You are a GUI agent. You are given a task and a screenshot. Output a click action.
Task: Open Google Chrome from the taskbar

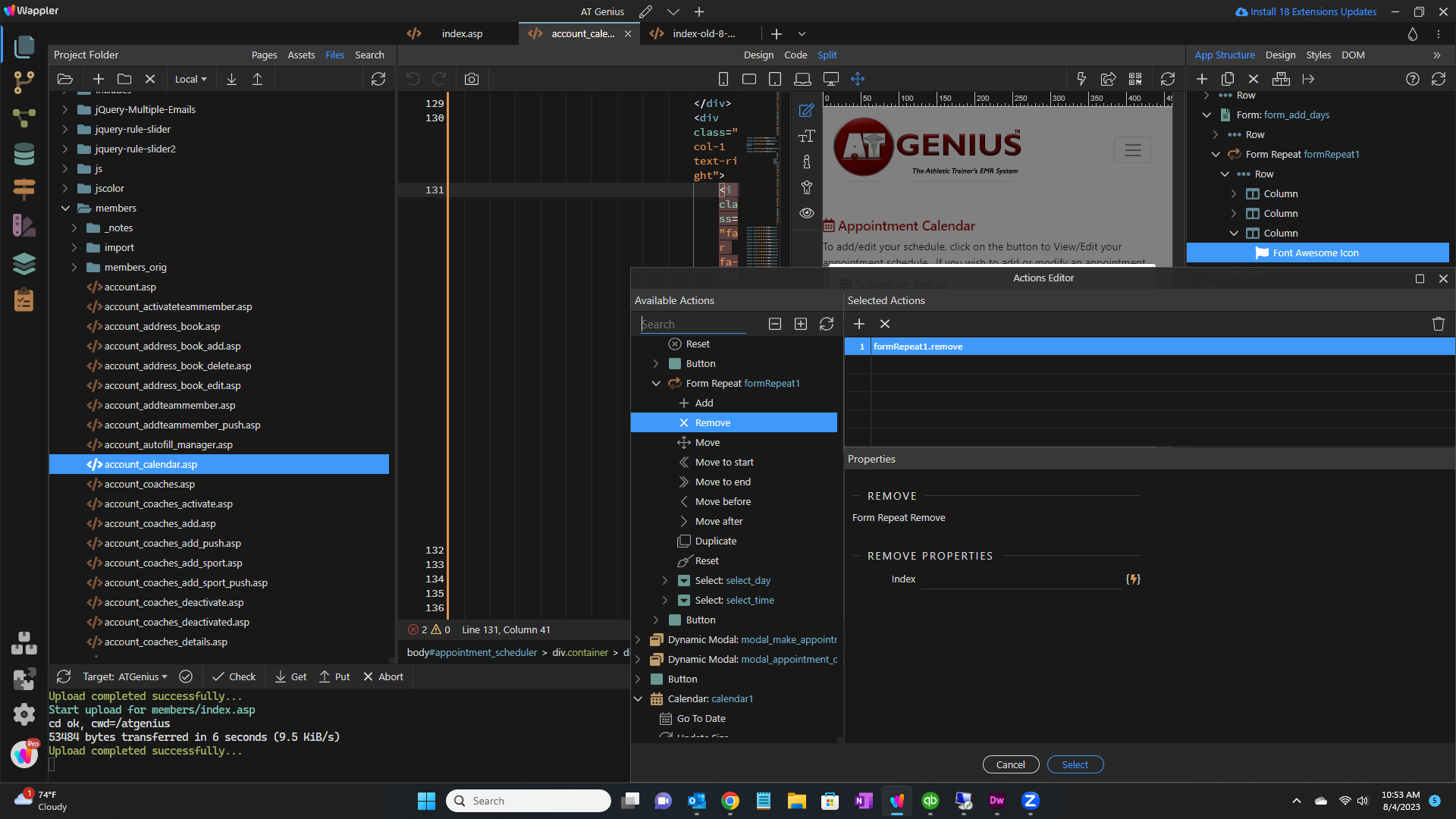click(730, 801)
